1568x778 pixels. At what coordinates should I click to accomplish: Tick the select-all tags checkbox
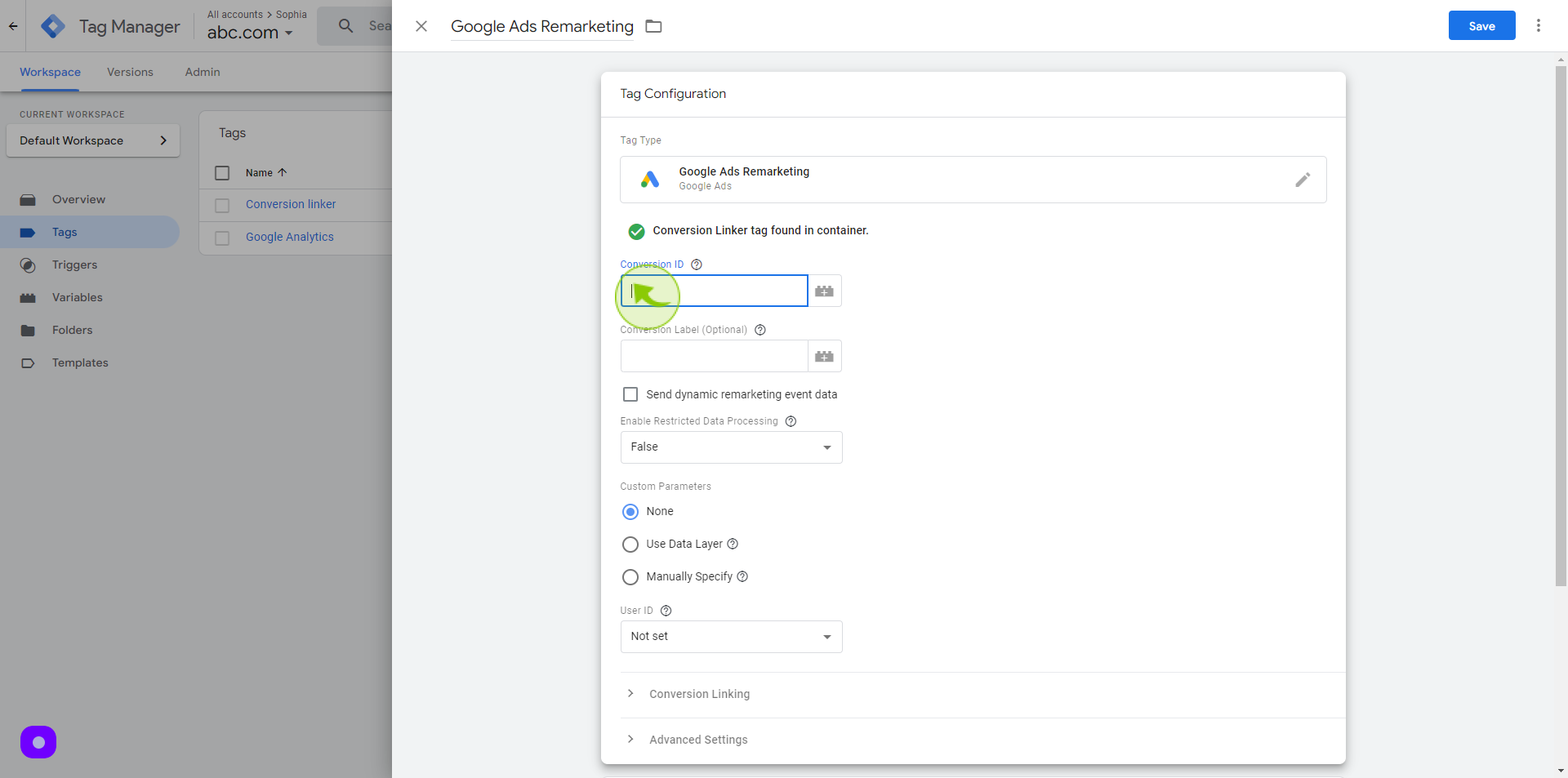(x=222, y=173)
